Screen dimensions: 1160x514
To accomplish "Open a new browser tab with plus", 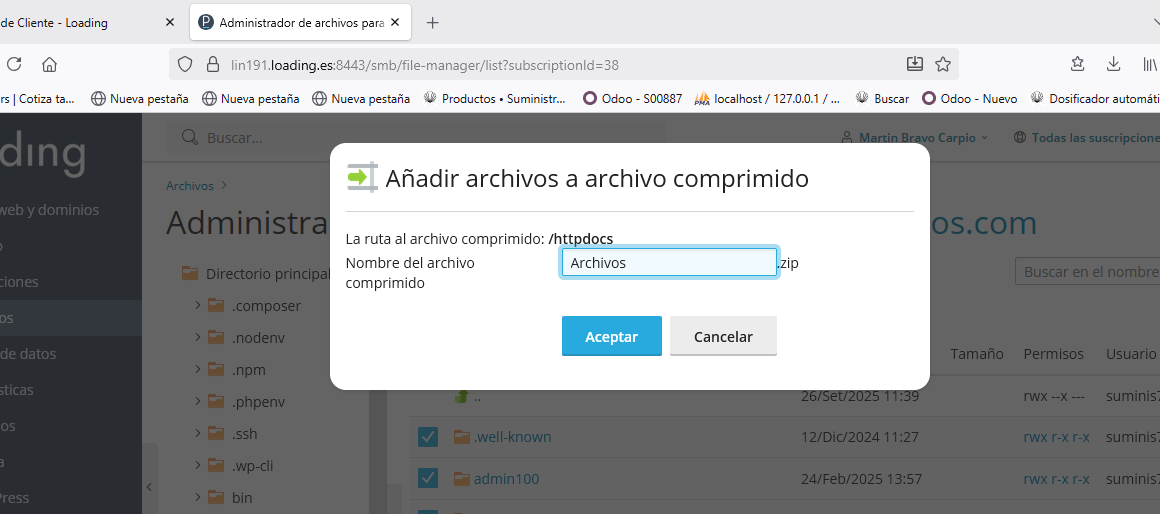I will 433,22.
